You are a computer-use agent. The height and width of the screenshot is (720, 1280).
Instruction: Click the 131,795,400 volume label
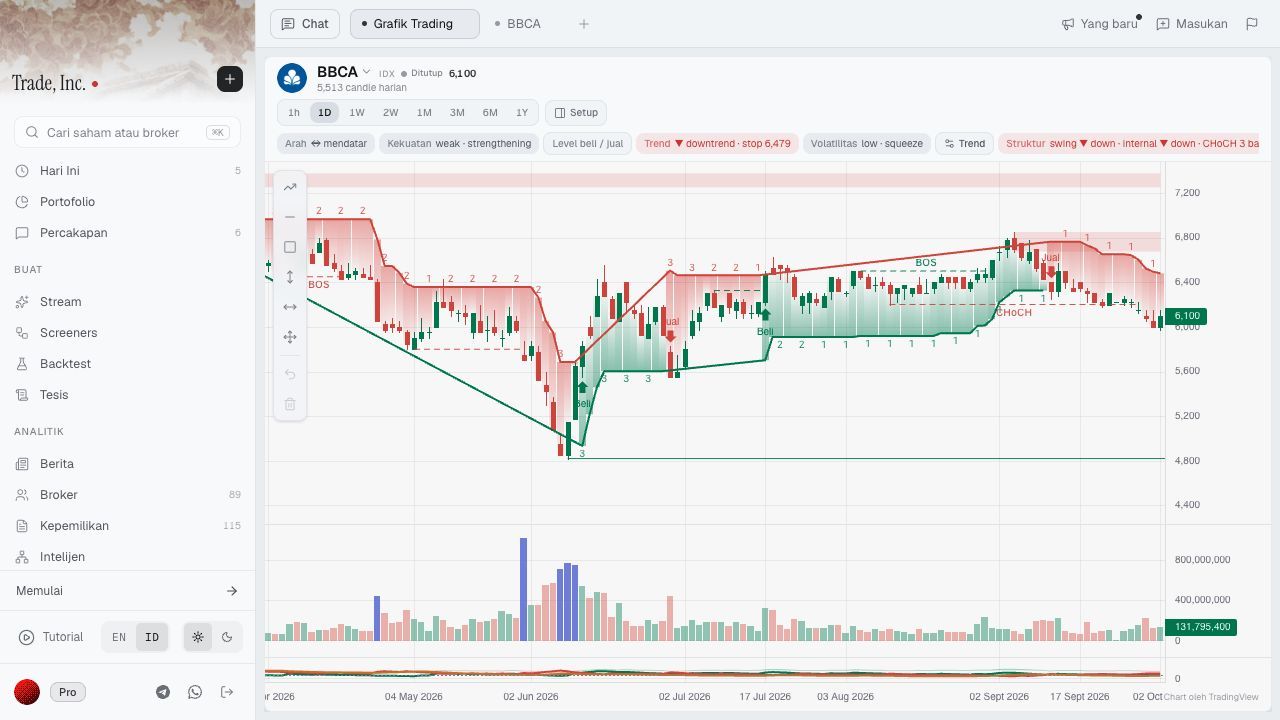(1200, 627)
